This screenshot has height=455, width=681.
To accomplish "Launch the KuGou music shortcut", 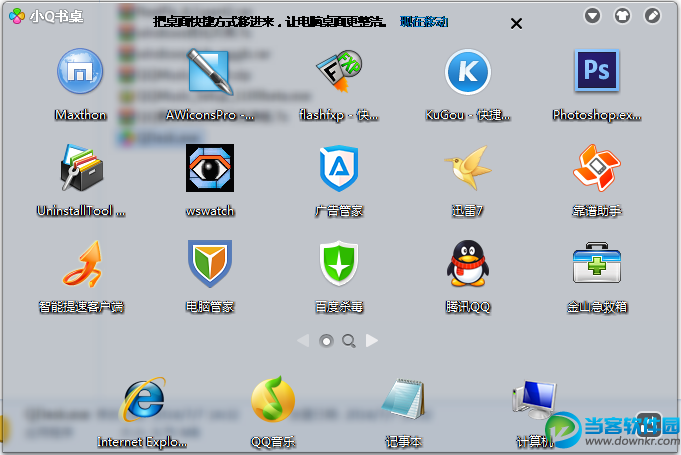I will [468, 72].
